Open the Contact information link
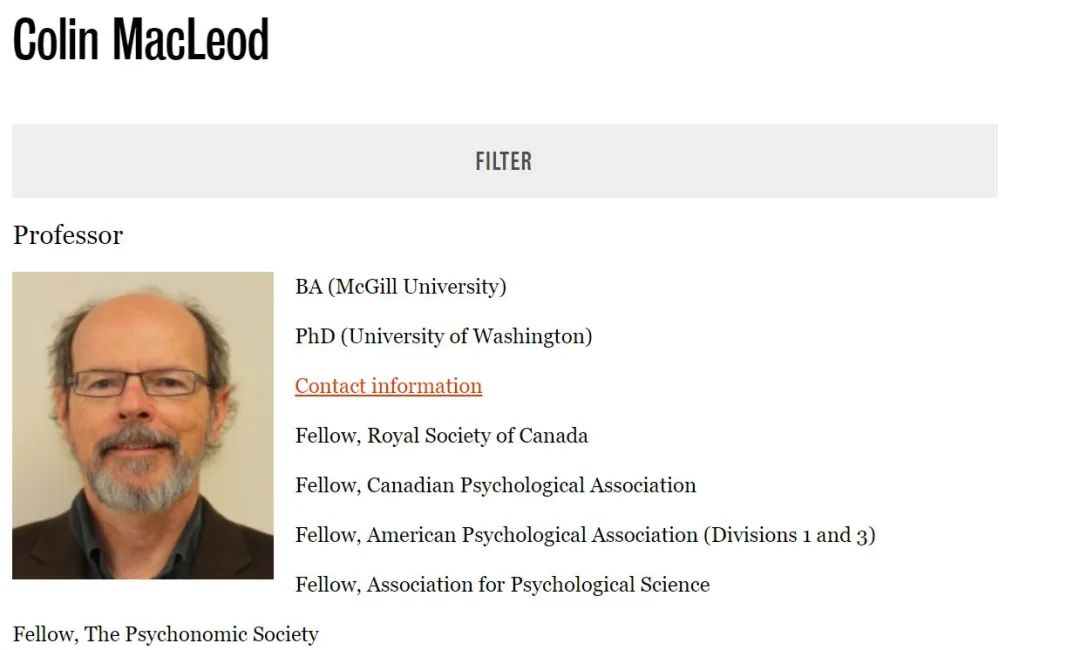Viewport: 1080px width, 650px height. point(388,386)
